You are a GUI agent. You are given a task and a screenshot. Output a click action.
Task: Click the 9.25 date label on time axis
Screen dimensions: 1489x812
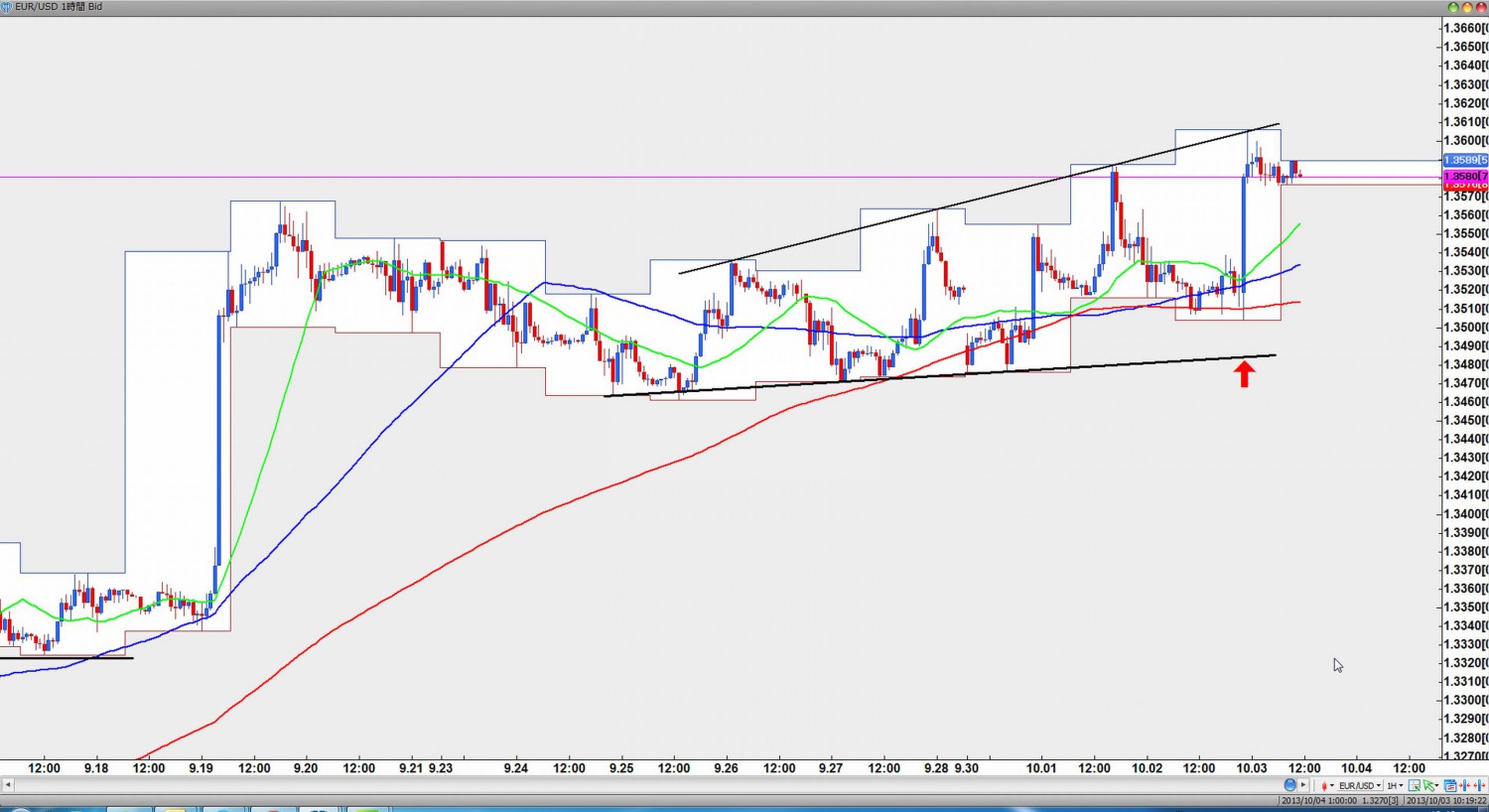point(621,767)
